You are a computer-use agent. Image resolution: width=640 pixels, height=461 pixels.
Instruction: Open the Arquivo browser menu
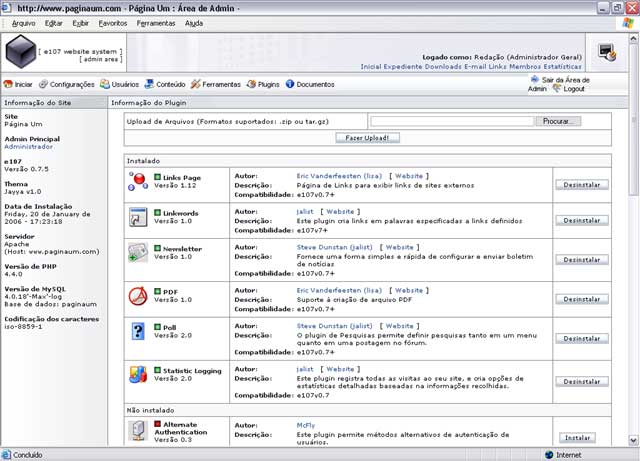(23, 23)
